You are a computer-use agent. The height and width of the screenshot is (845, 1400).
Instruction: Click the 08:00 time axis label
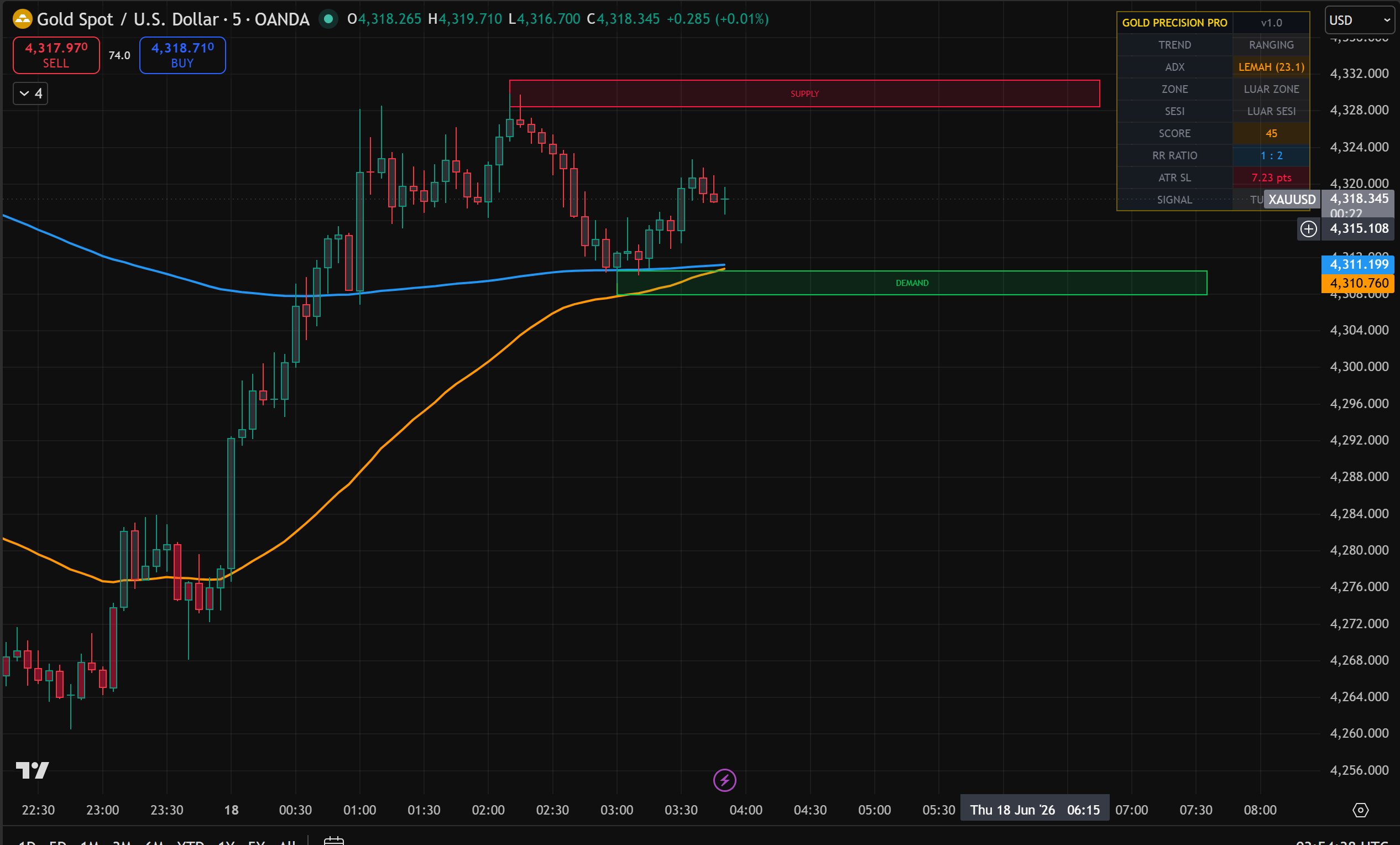[x=1260, y=810]
